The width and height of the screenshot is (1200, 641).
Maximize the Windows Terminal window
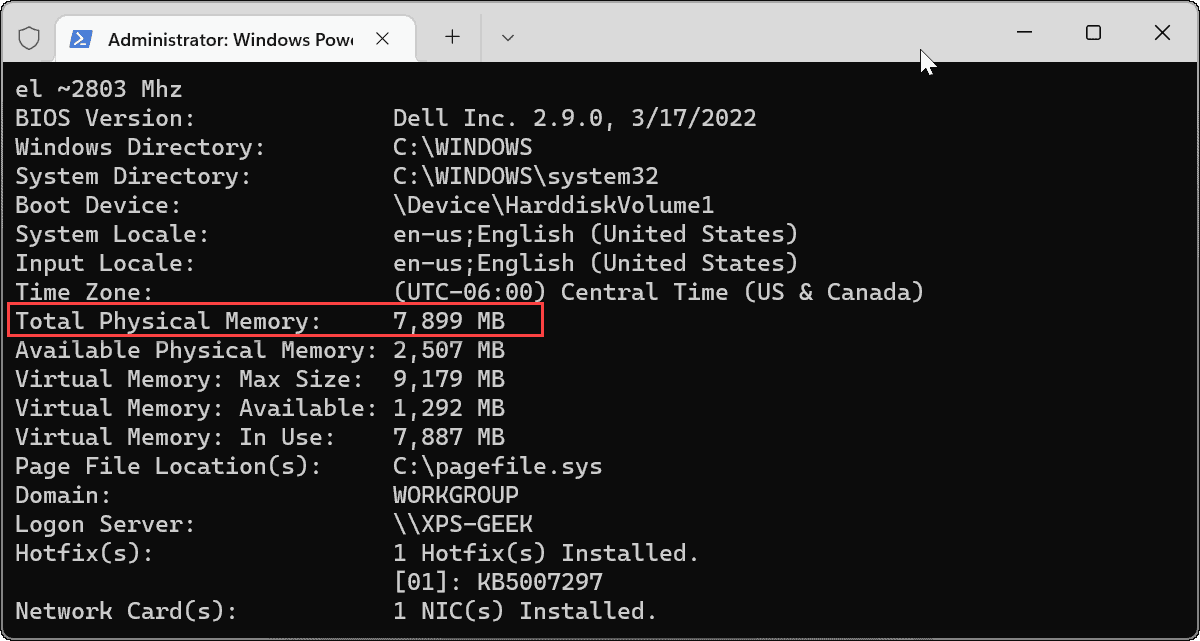click(x=1093, y=33)
